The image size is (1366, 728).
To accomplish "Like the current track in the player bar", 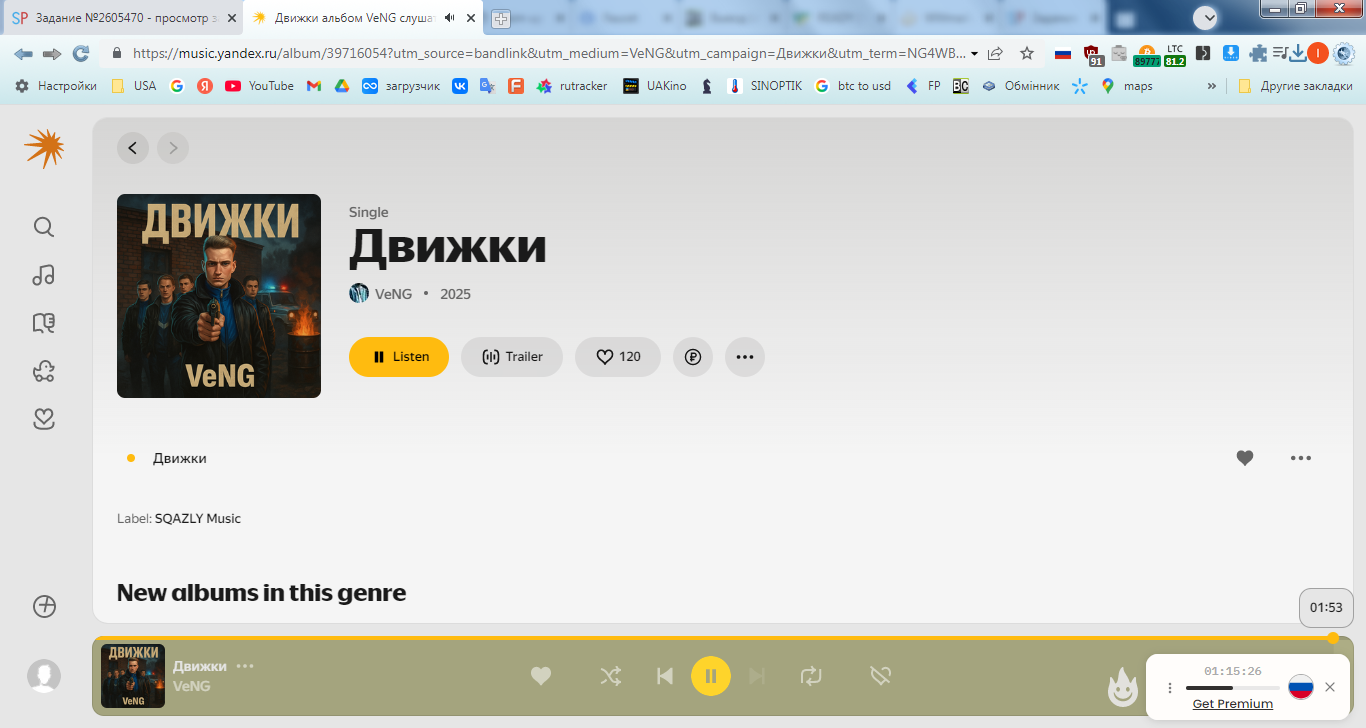I will (x=541, y=676).
